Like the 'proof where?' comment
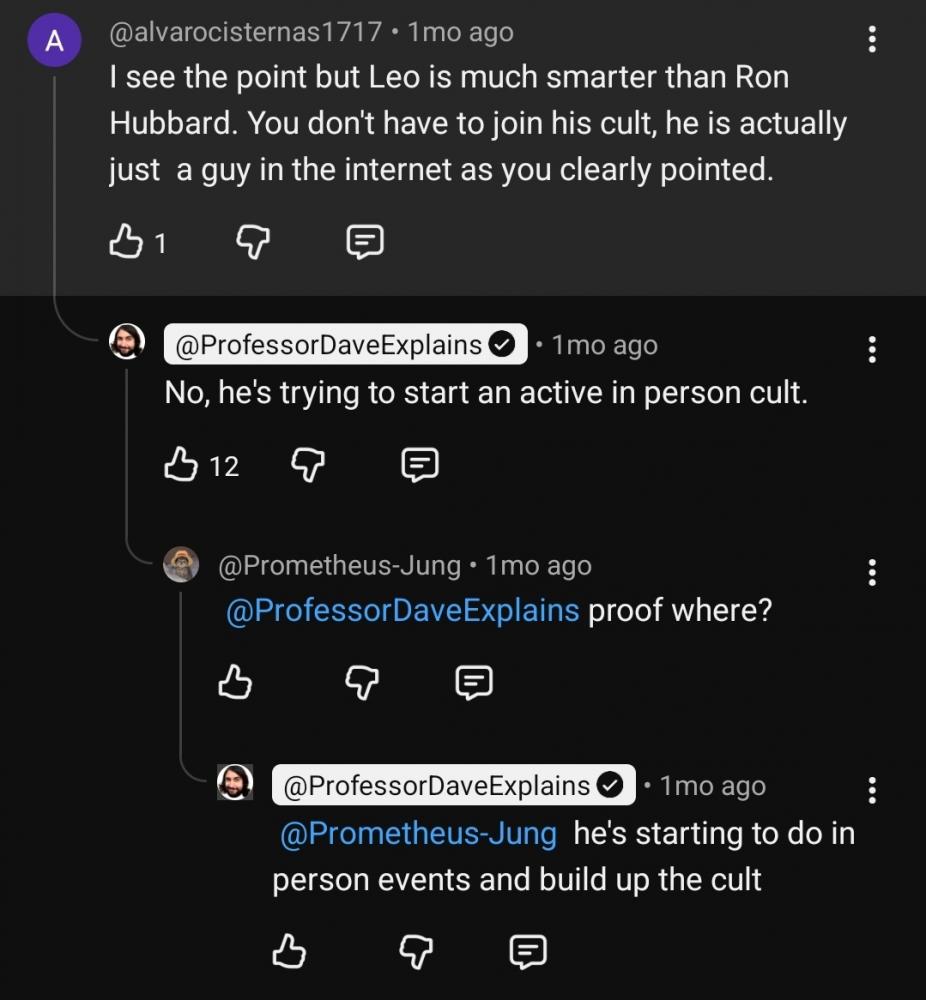 click(x=235, y=682)
